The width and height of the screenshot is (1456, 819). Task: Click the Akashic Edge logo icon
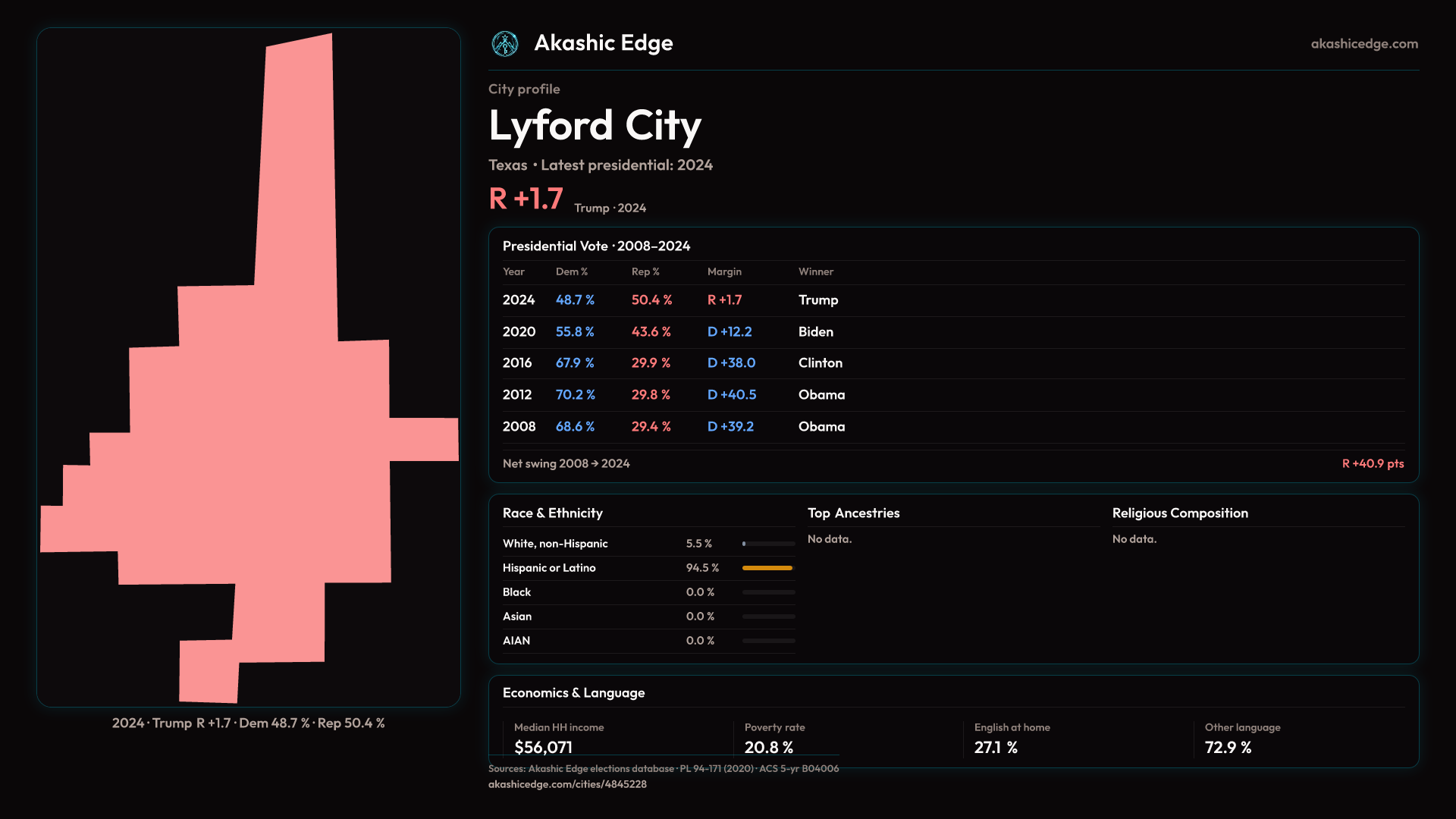tap(505, 44)
